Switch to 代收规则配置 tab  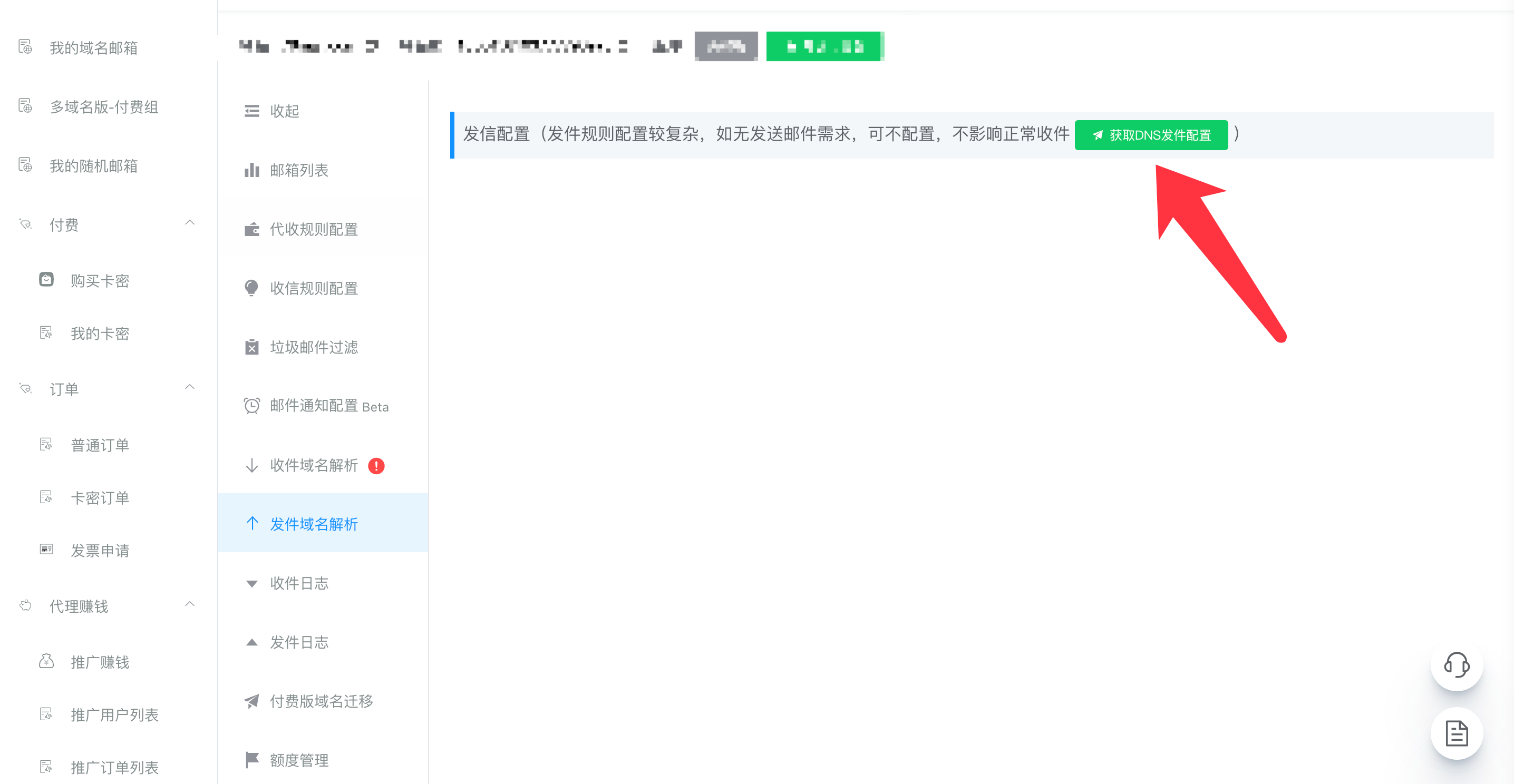[x=323, y=229]
